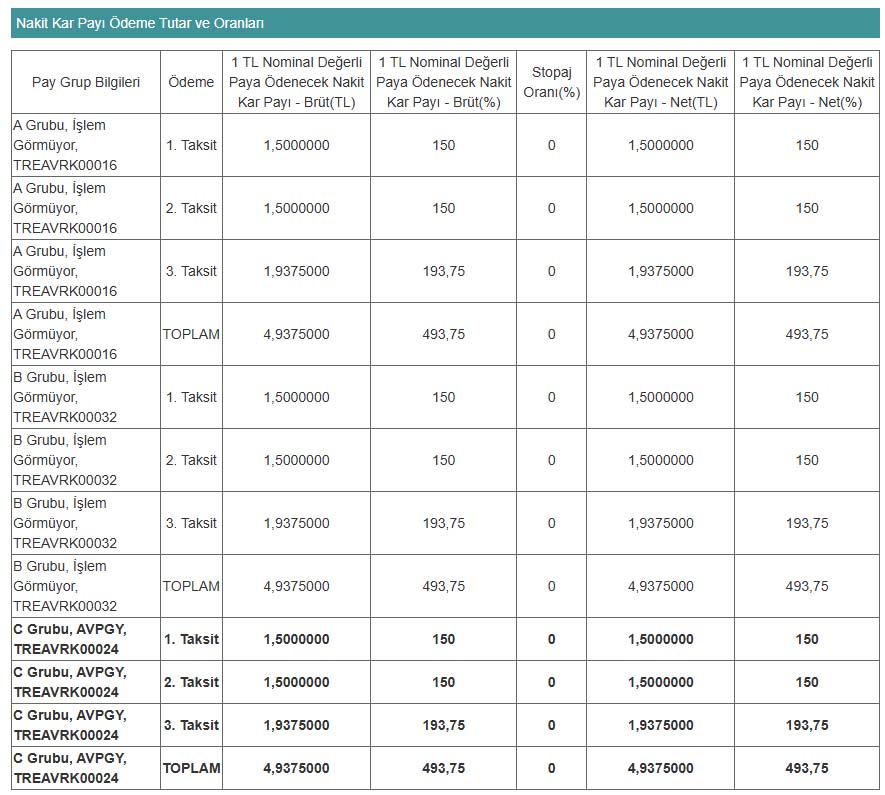885x795 pixels.
Task: Click the 'Nakit Kar Payı Ödeme Tutar ve Oranları' header
Action: tap(445, 23)
